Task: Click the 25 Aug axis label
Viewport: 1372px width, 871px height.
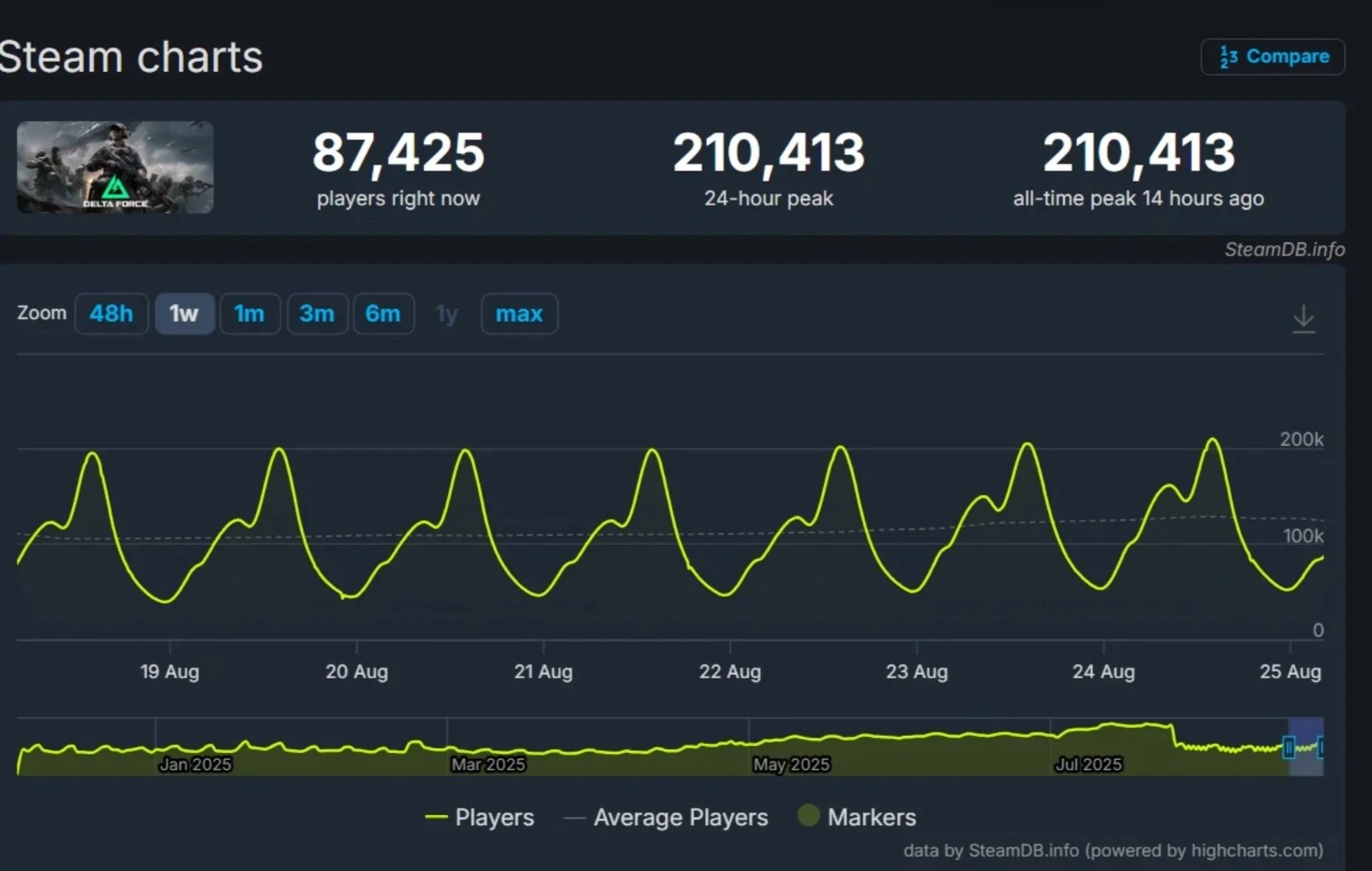Action: click(x=1290, y=672)
